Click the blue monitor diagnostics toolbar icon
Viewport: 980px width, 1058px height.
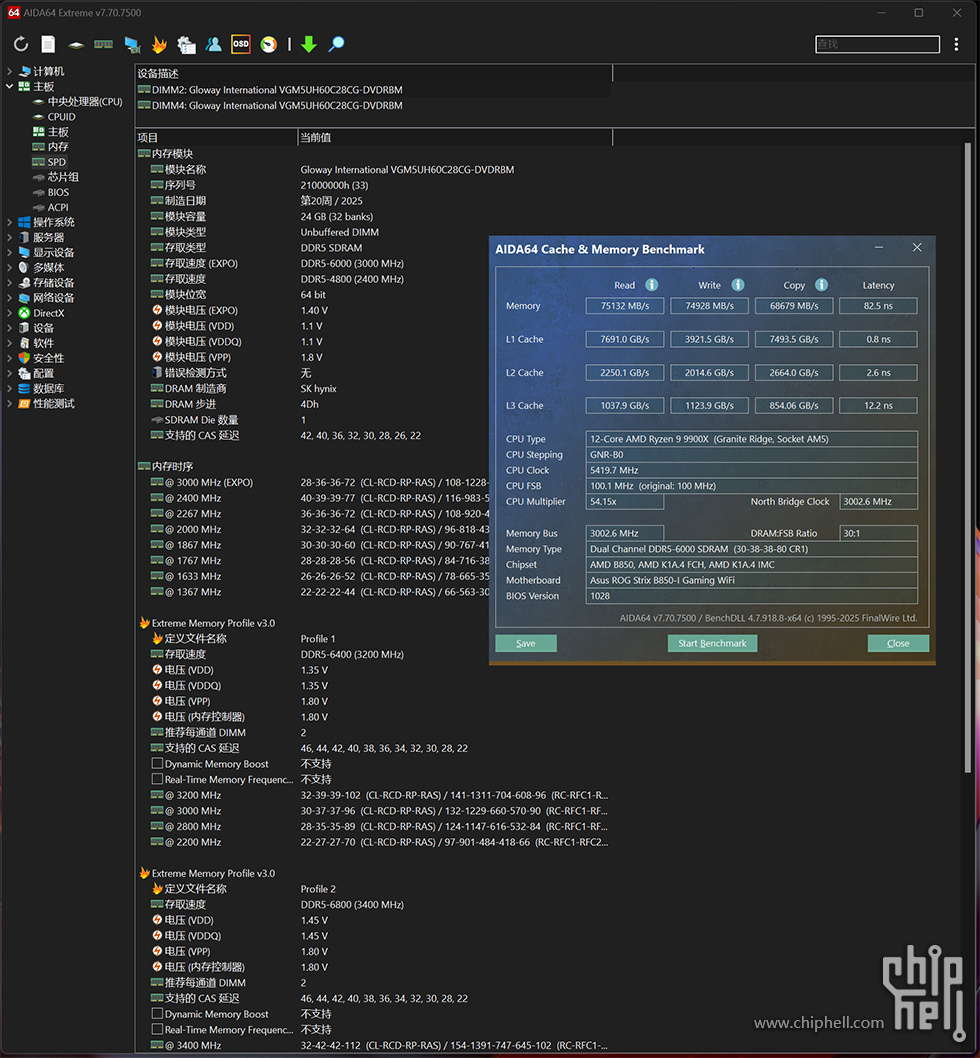click(x=132, y=45)
